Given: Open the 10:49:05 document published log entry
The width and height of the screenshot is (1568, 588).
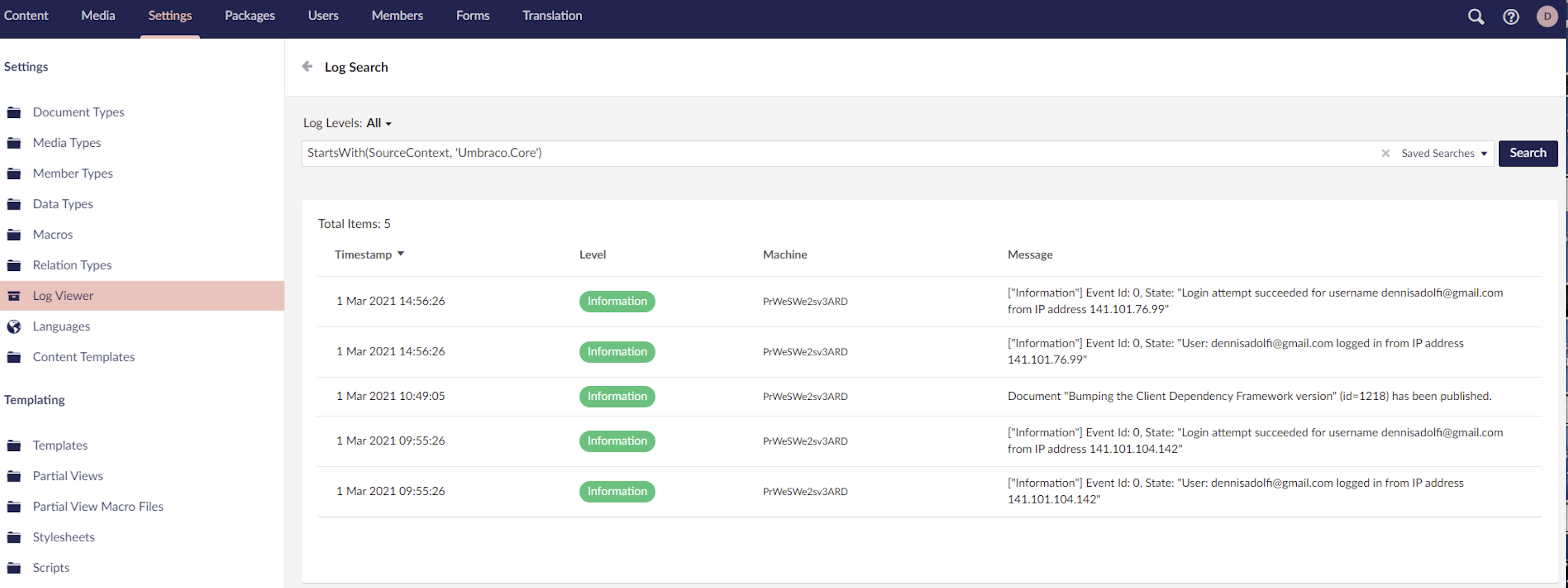Looking at the screenshot, I should (x=929, y=396).
